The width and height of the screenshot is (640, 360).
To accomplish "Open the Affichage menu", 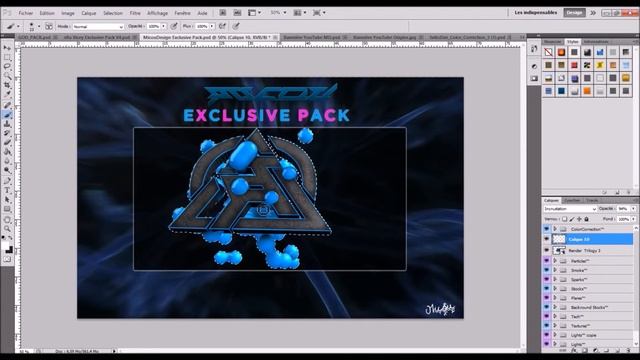I will tap(158, 13).
